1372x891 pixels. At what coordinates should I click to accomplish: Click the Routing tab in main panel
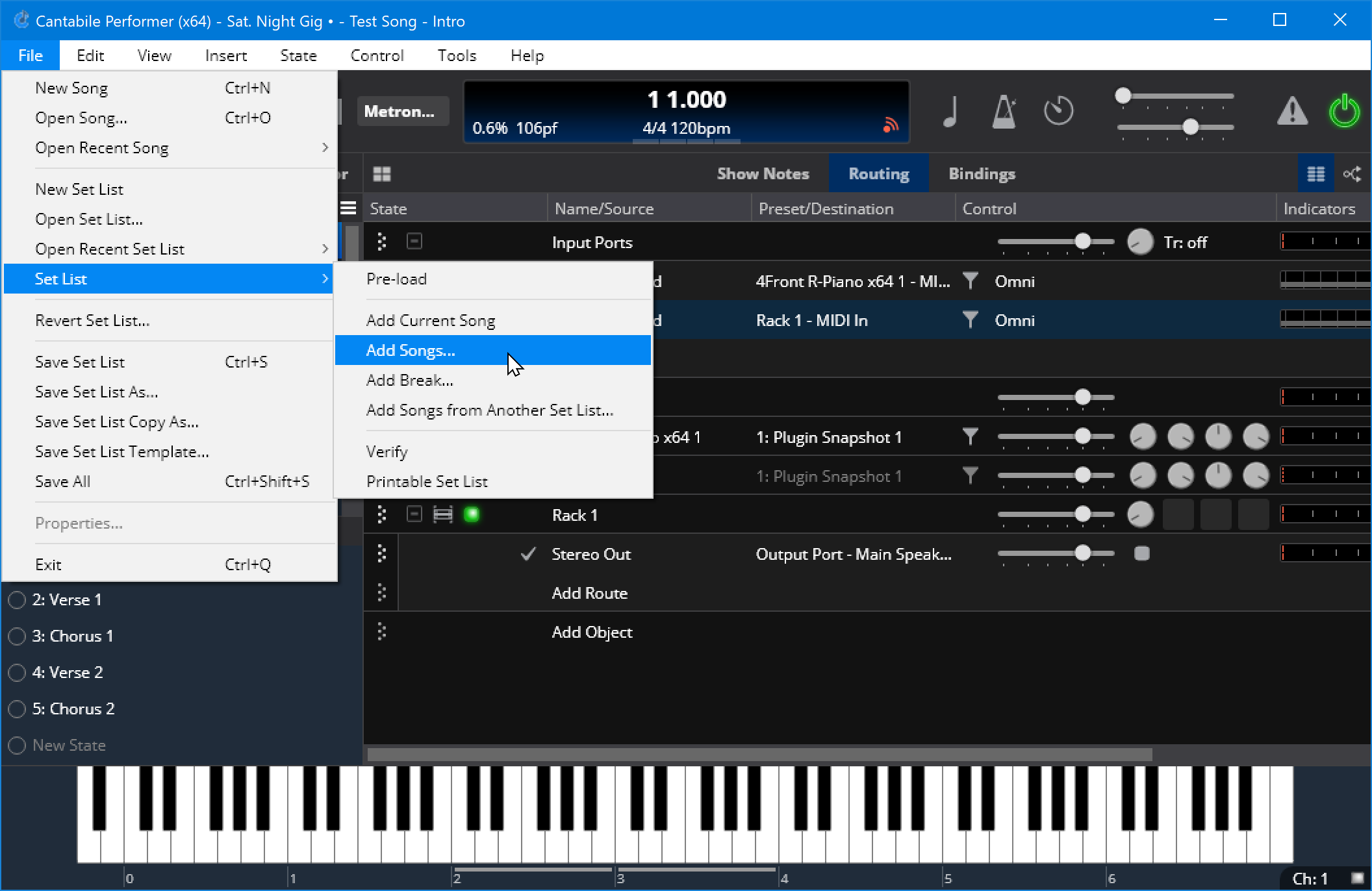879,172
